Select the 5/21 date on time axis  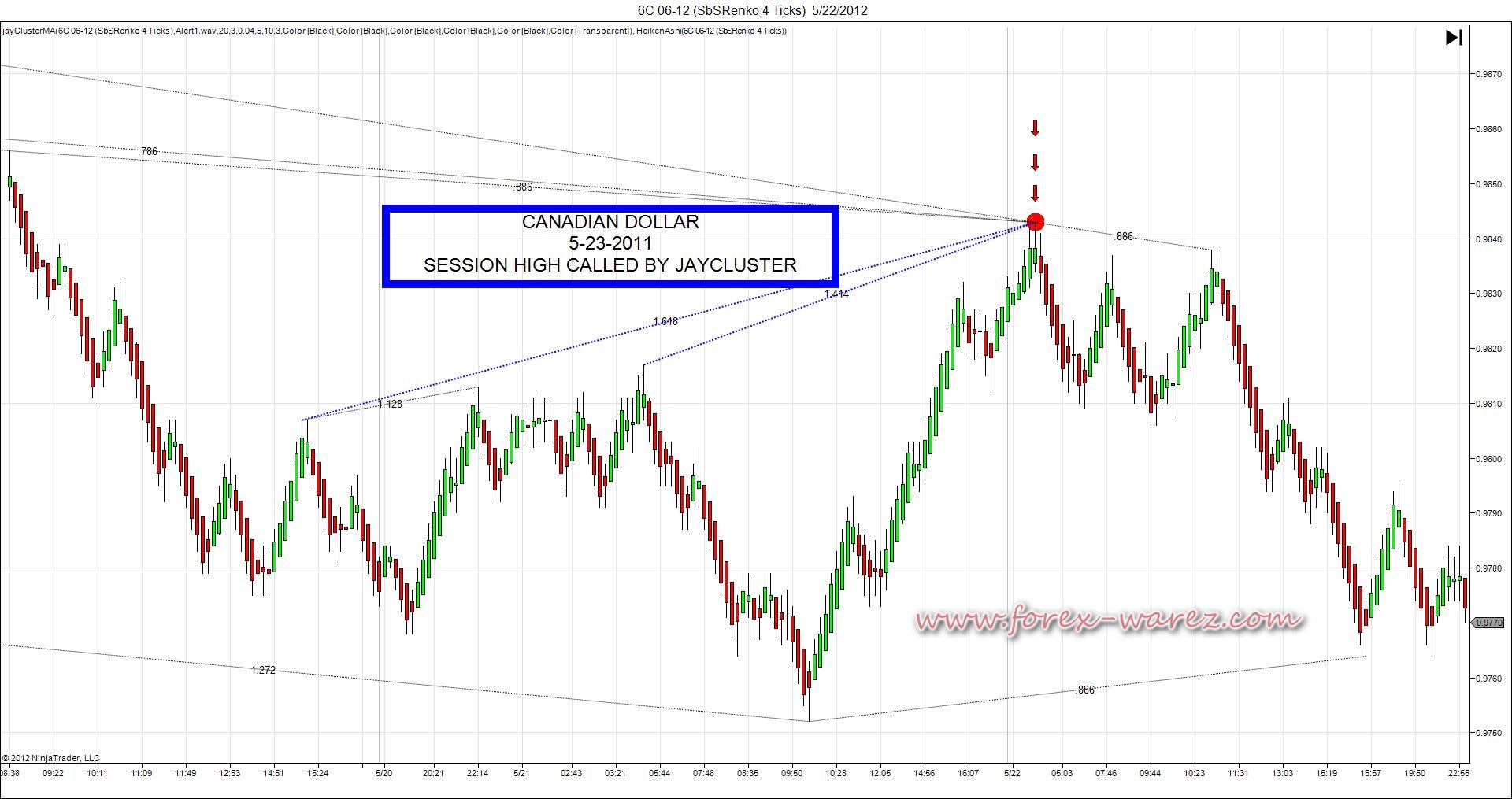point(521,773)
